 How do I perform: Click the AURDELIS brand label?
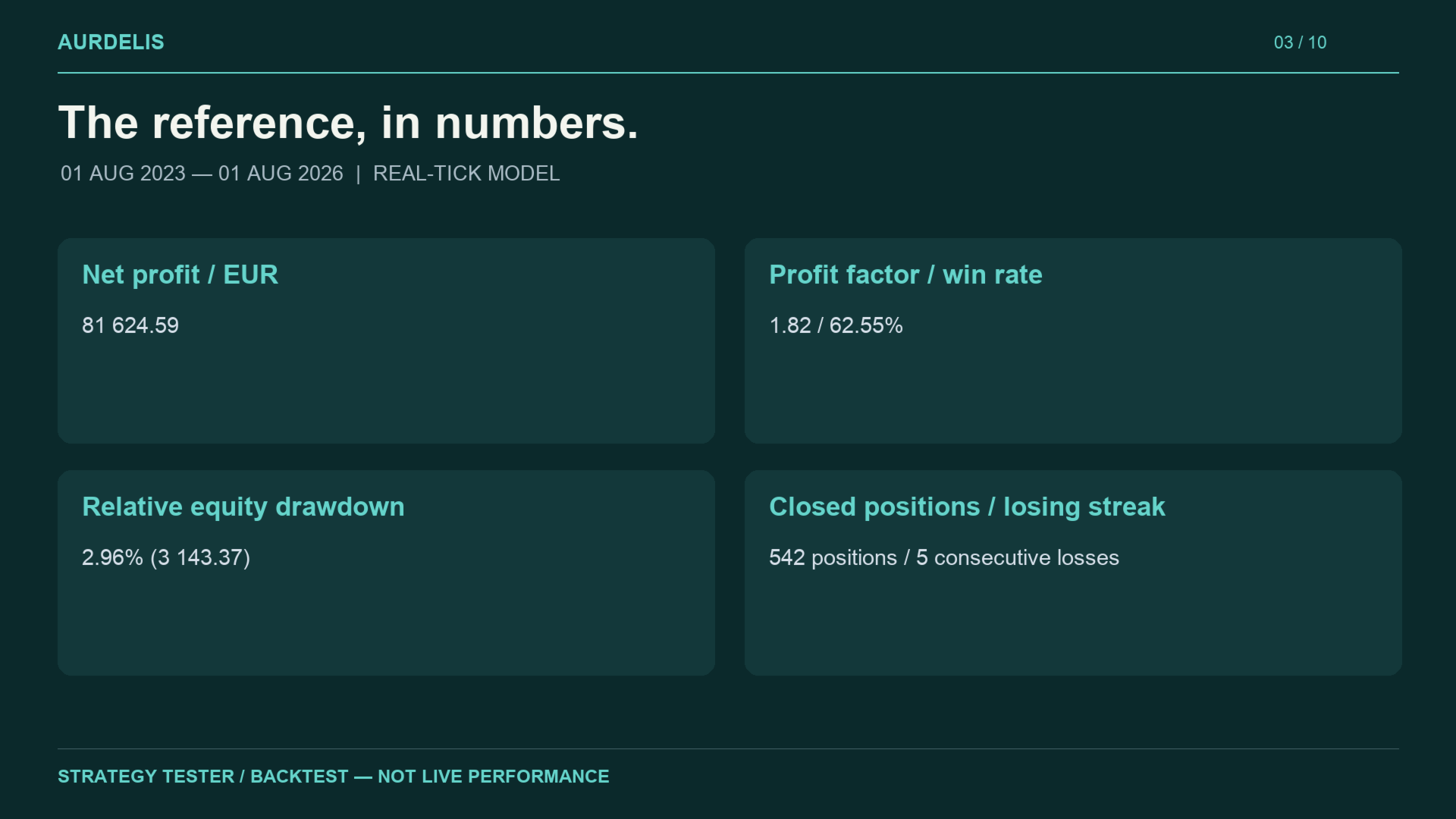(111, 42)
